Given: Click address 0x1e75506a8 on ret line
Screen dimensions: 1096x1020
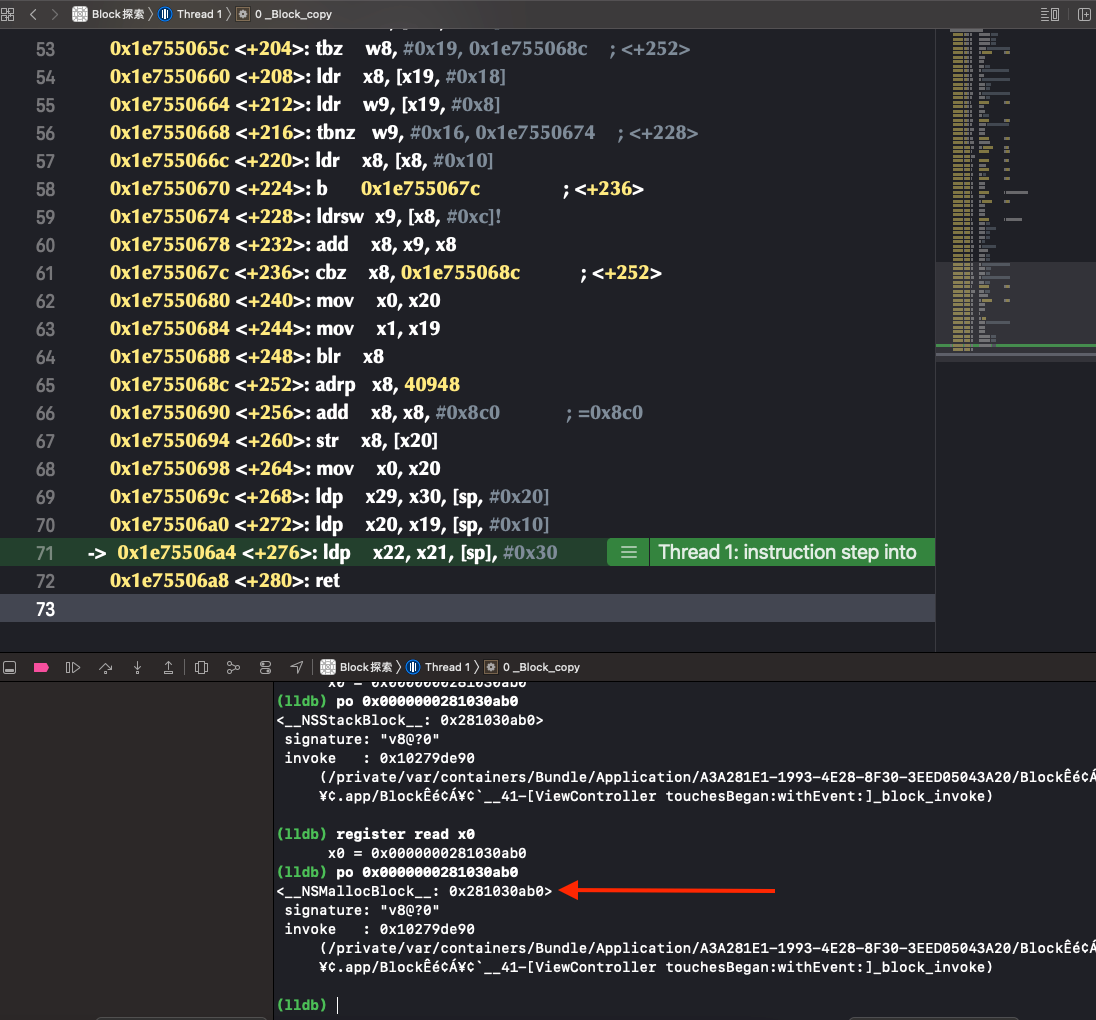Looking at the screenshot, I should [170, 580].
